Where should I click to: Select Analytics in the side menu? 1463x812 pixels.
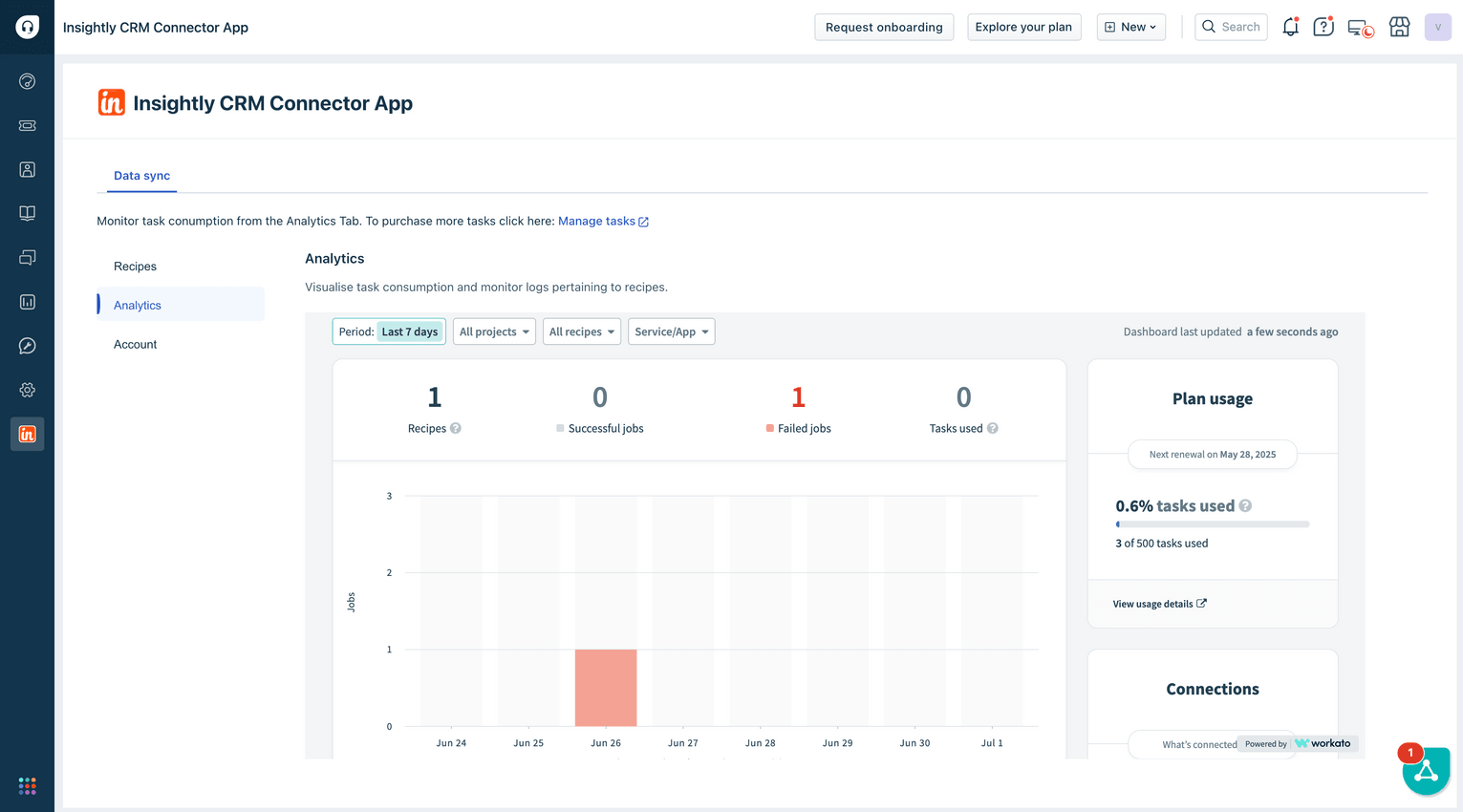181,305
